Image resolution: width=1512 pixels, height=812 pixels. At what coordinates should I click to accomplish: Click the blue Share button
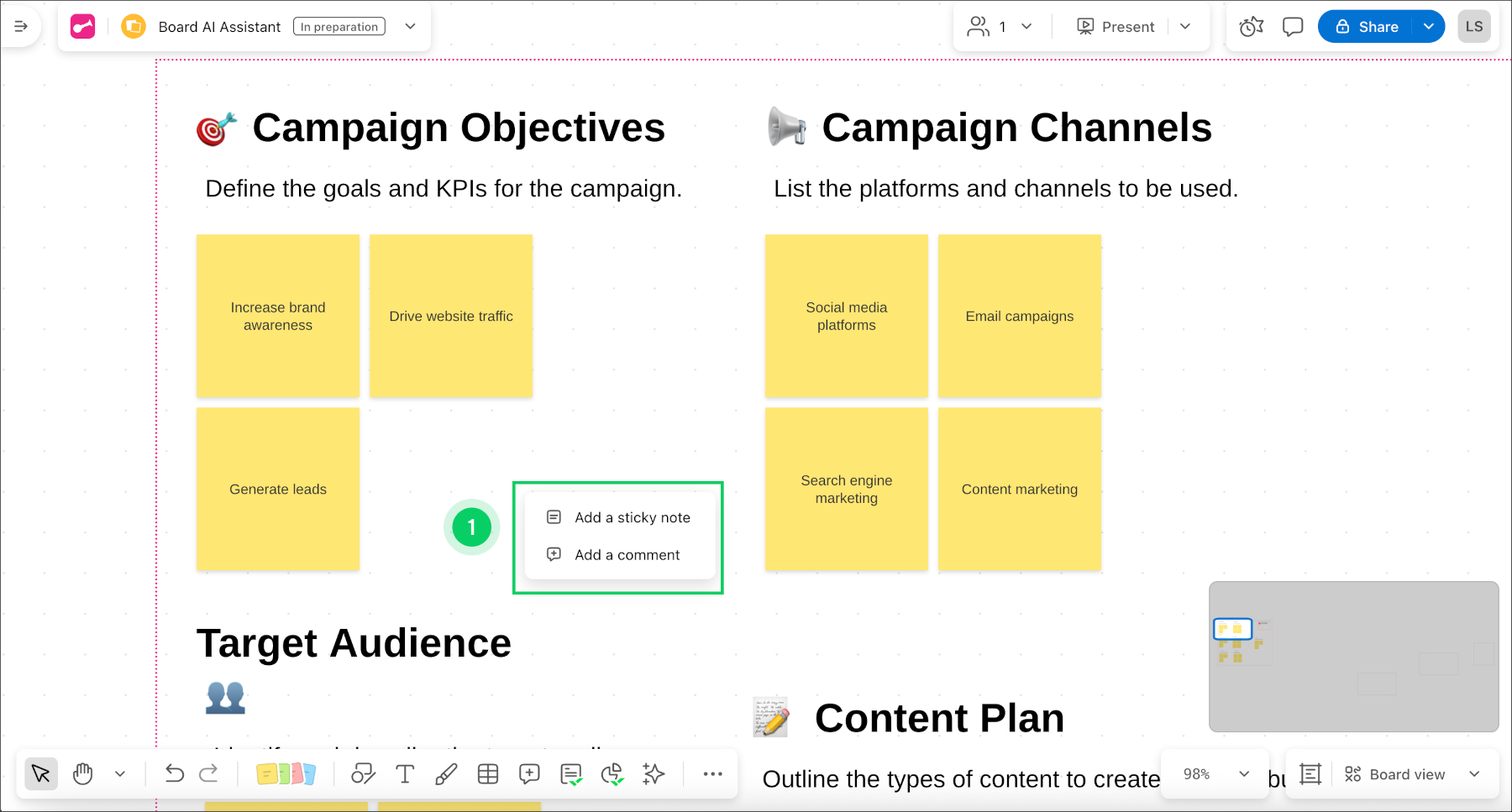click(x=1367, y=27)
